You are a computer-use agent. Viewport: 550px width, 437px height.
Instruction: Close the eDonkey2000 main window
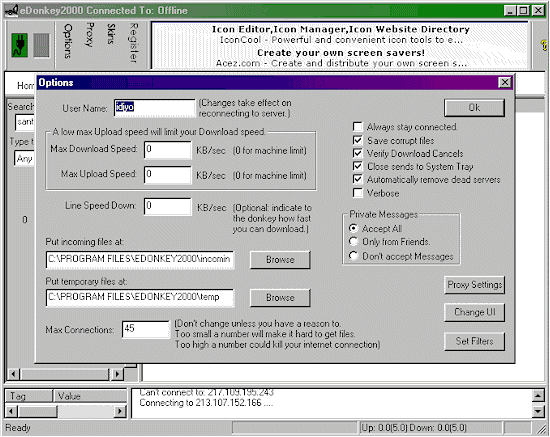pos(538,11)
